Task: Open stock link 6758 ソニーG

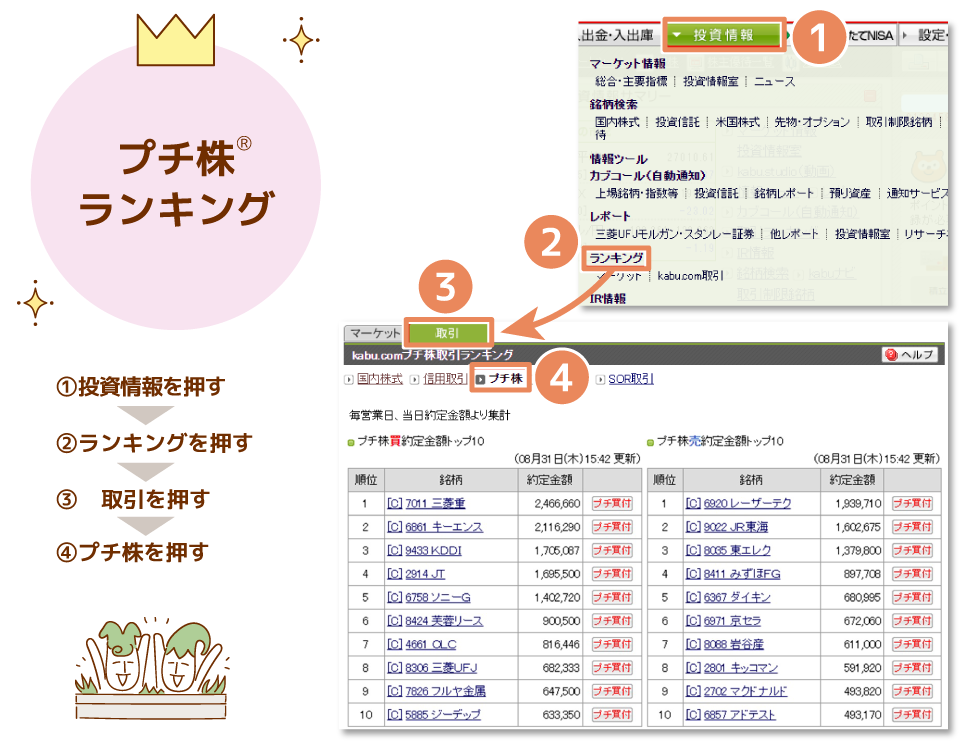Action: [x=438, y=598]
